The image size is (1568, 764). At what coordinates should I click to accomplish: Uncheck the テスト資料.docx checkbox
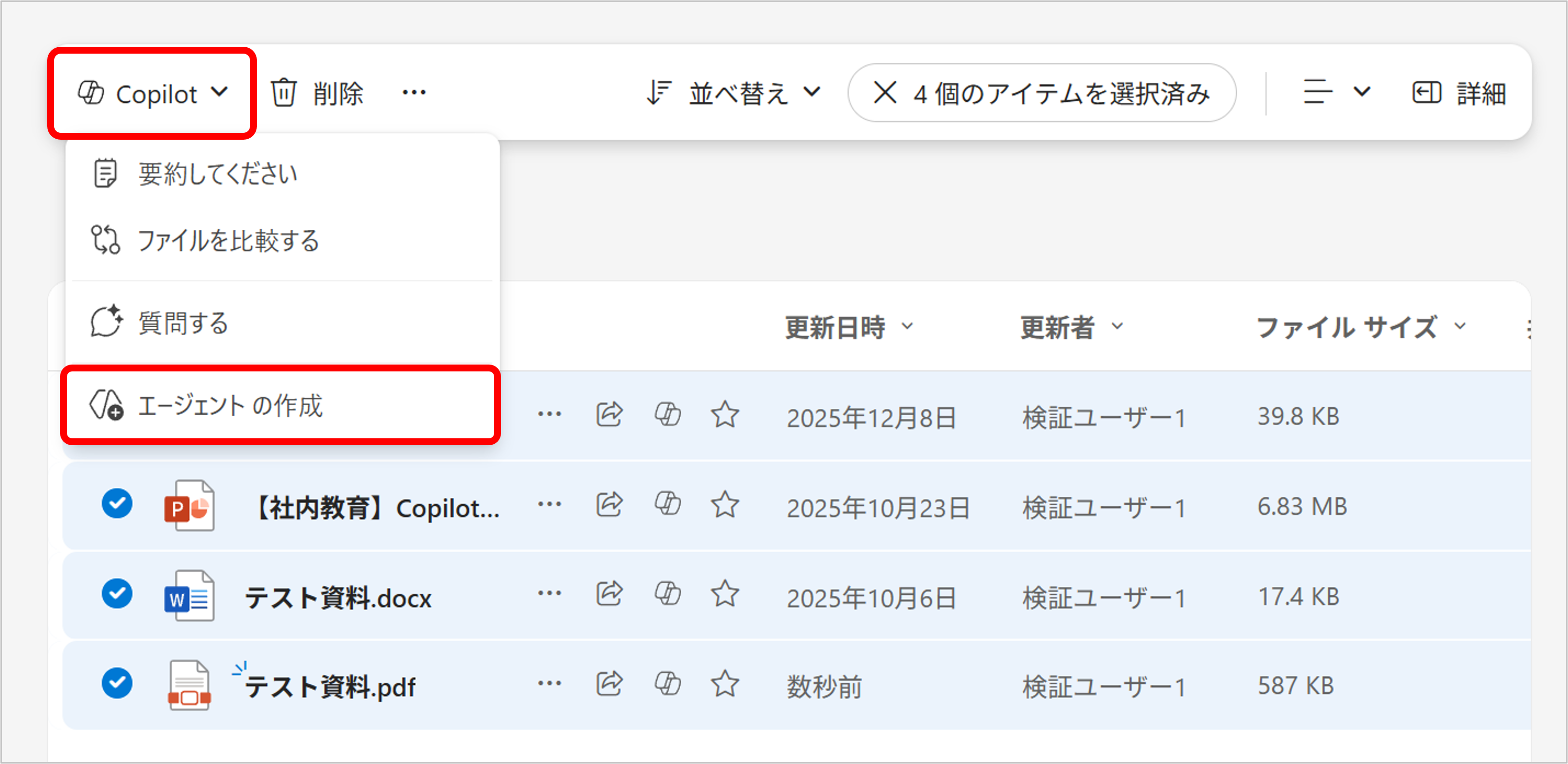pyautogui.click(x=117, y=594)
